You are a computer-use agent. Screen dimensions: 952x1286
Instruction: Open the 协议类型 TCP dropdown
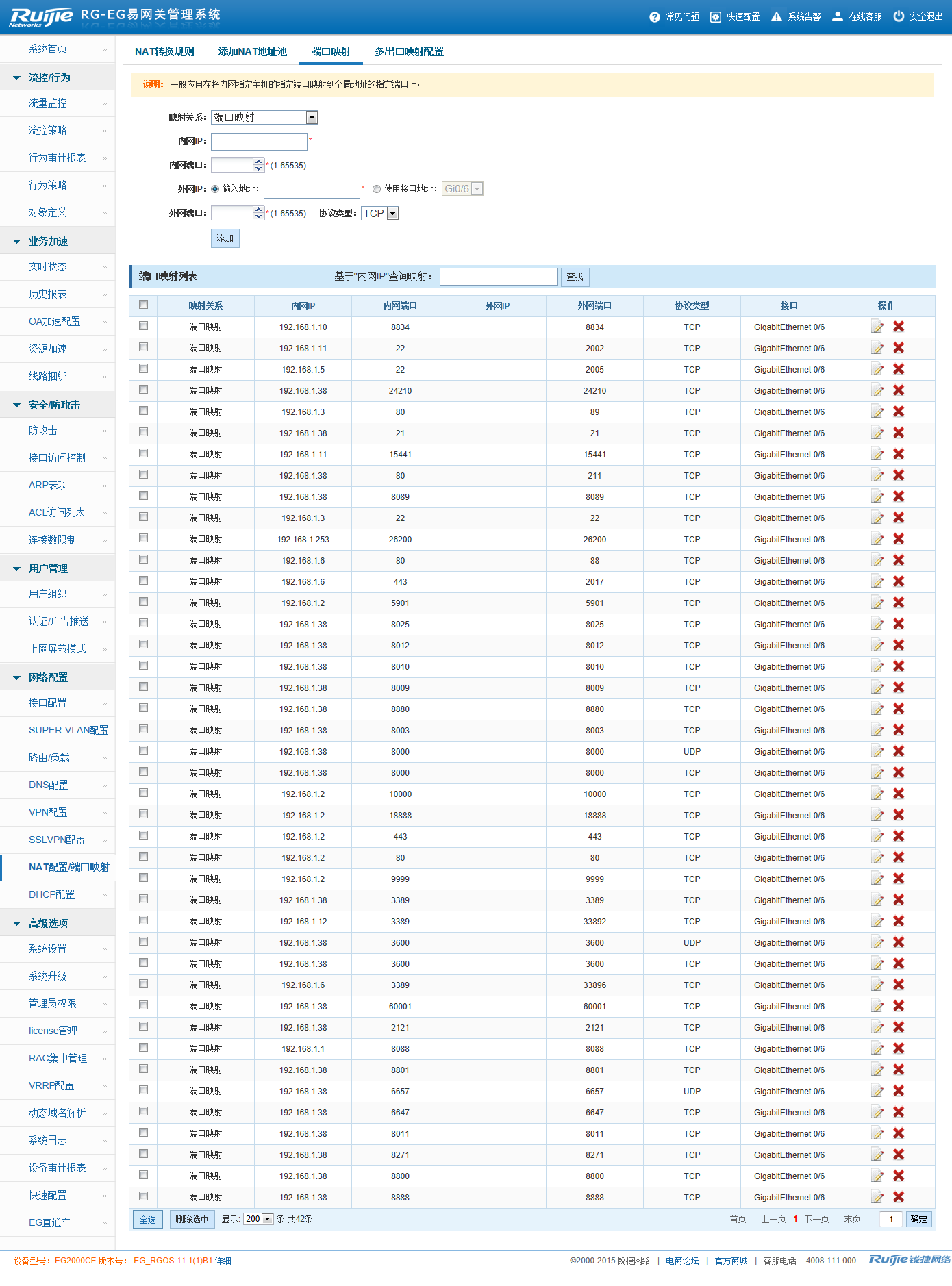(392, 214)
